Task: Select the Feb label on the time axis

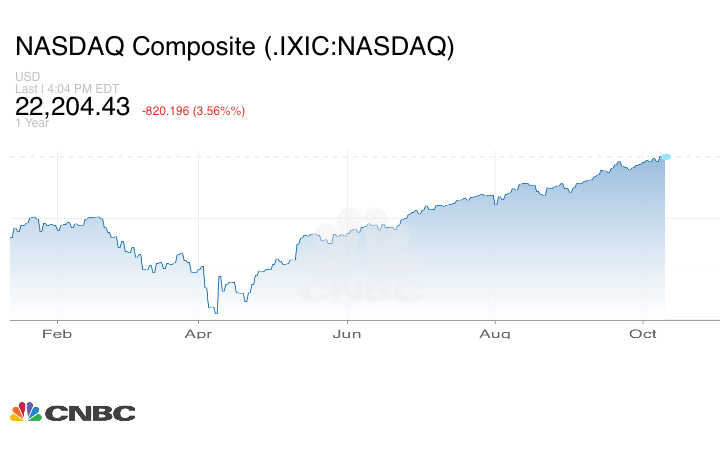Action: 57,334
